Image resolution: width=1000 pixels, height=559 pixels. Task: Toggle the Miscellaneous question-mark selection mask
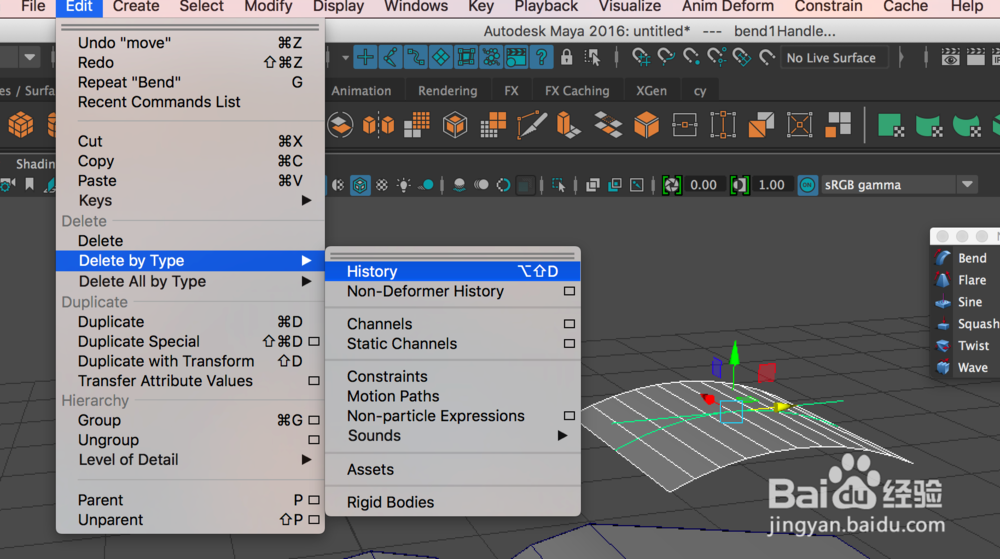[541, 57]
